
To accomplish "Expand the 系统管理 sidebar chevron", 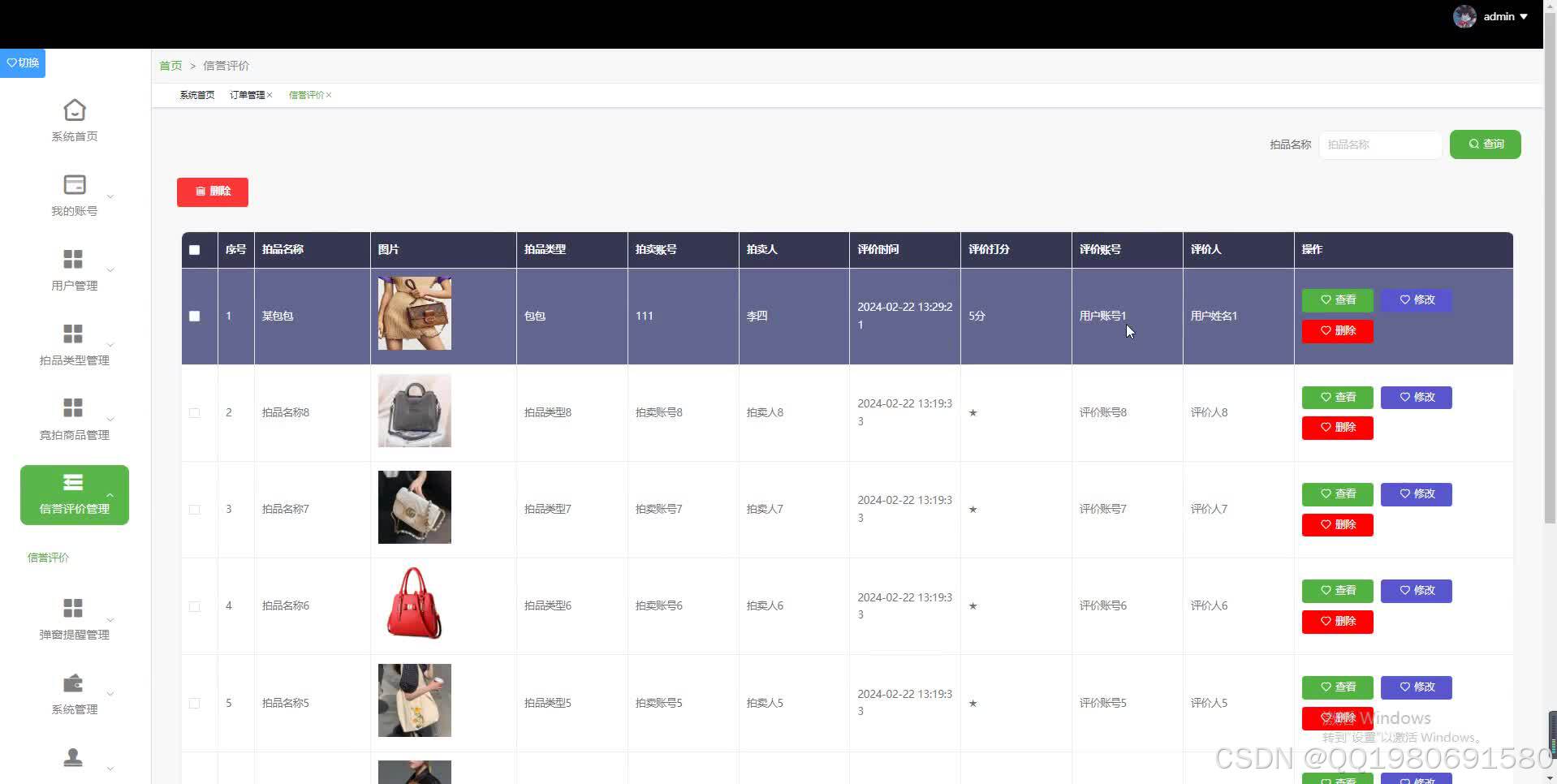I will coord(110,694).
